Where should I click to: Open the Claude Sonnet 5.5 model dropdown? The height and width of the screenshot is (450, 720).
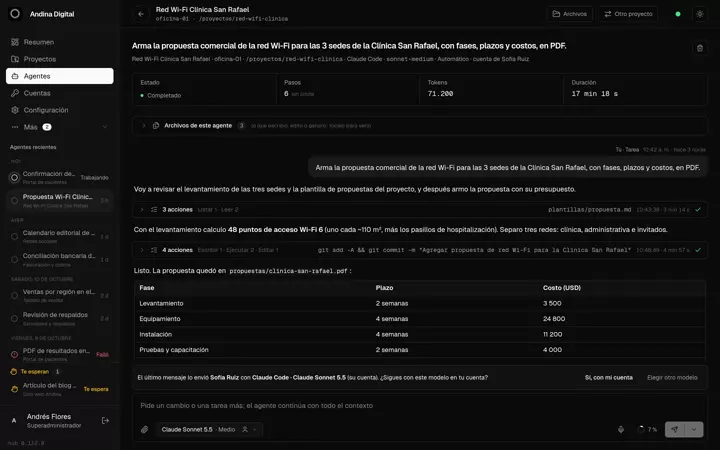tap(209, 430)
